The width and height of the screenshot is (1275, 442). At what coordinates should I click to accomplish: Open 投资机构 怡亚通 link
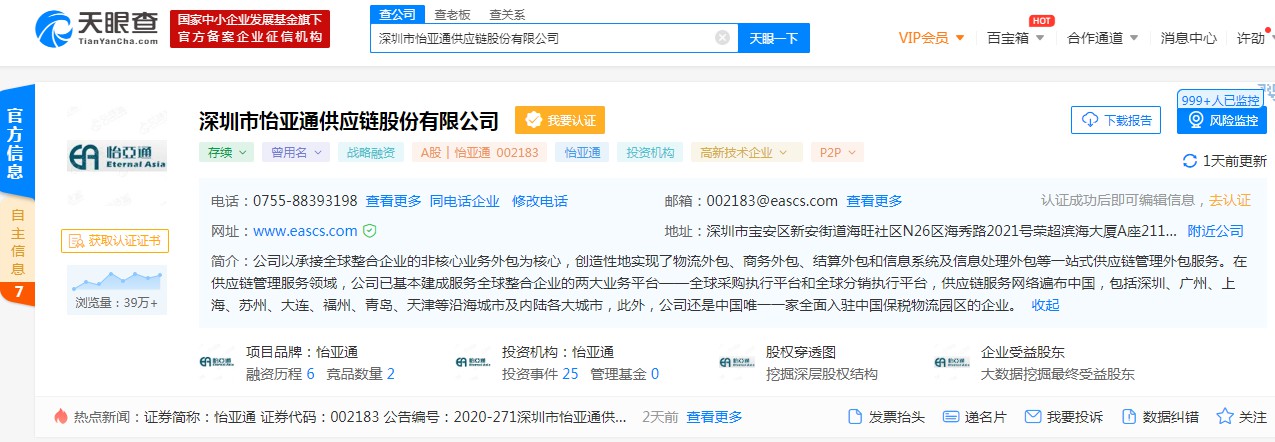coord(558,352)
